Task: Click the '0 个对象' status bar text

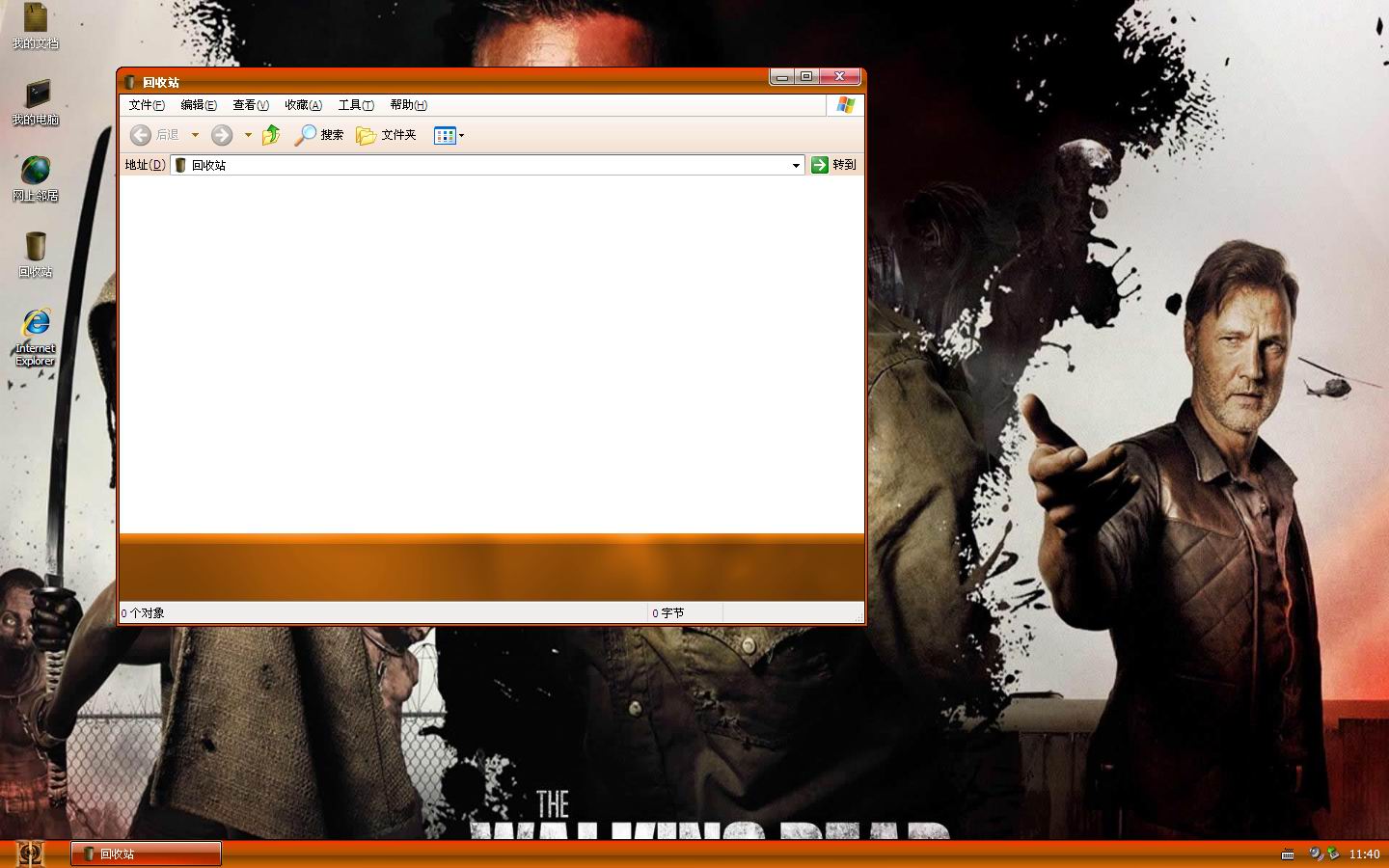Action: pyautogui.click(x=143, y=613)
